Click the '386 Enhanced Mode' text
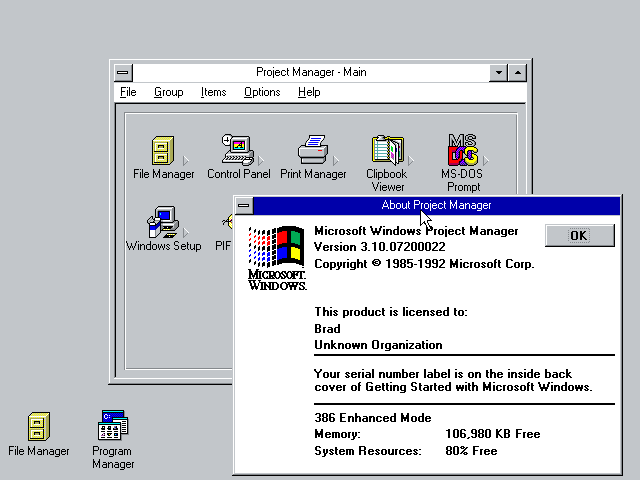Viewport: 640px width, 480px height. (373, 418)
